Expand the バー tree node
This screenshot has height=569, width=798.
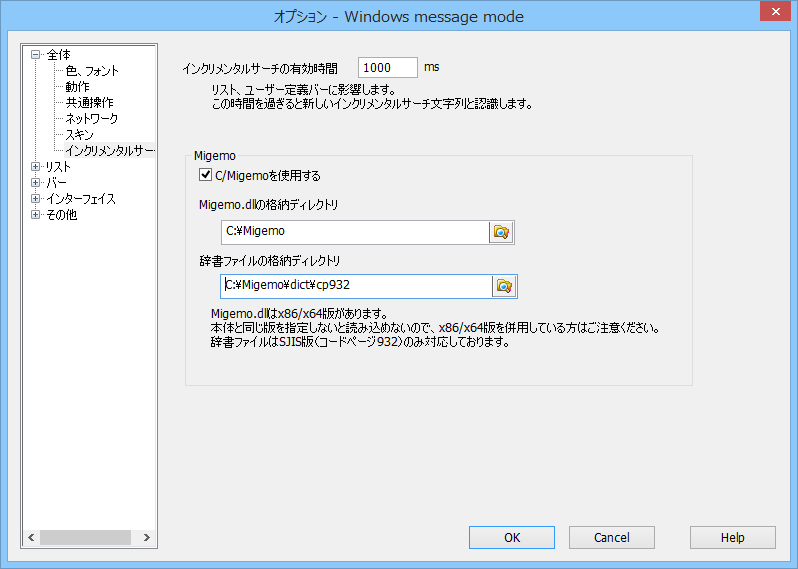35,182
